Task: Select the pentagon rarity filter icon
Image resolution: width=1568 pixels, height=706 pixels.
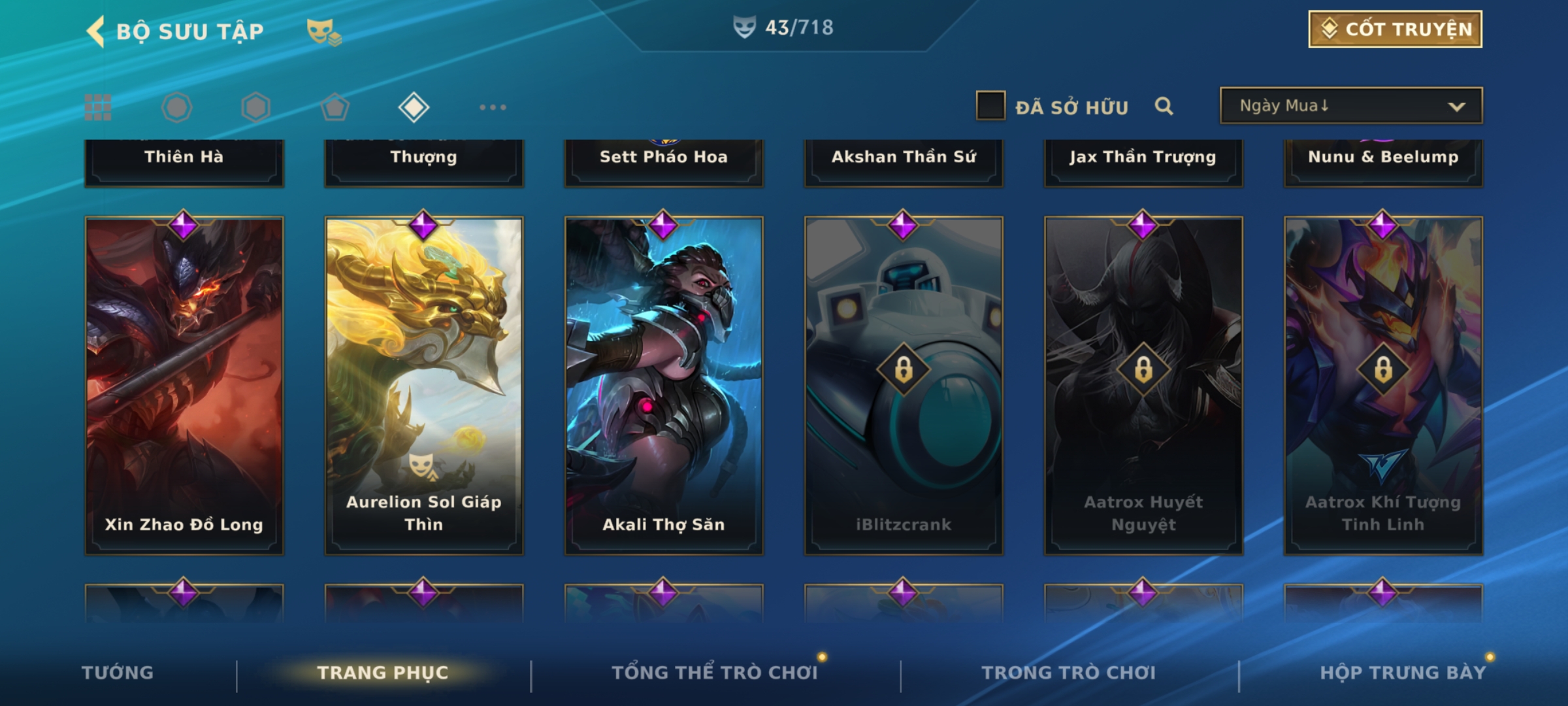Action: coord(335,107)
